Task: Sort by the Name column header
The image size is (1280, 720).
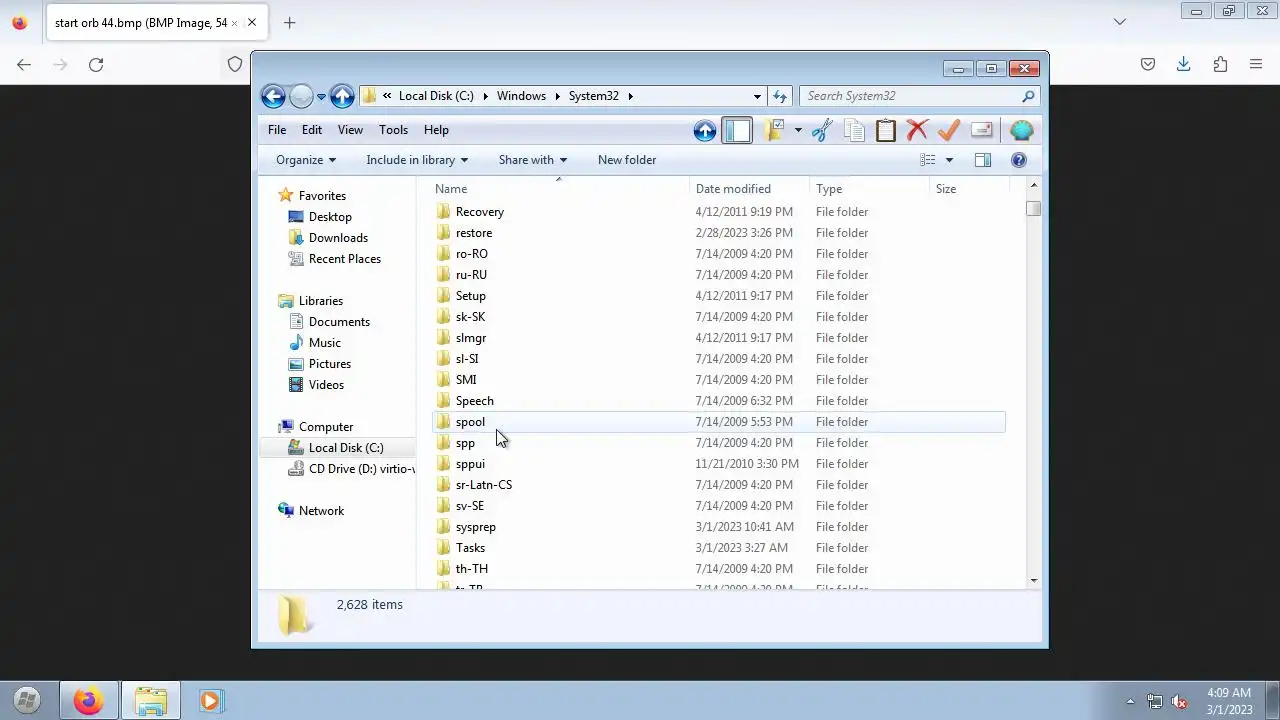Action: [x=560, y=189]
